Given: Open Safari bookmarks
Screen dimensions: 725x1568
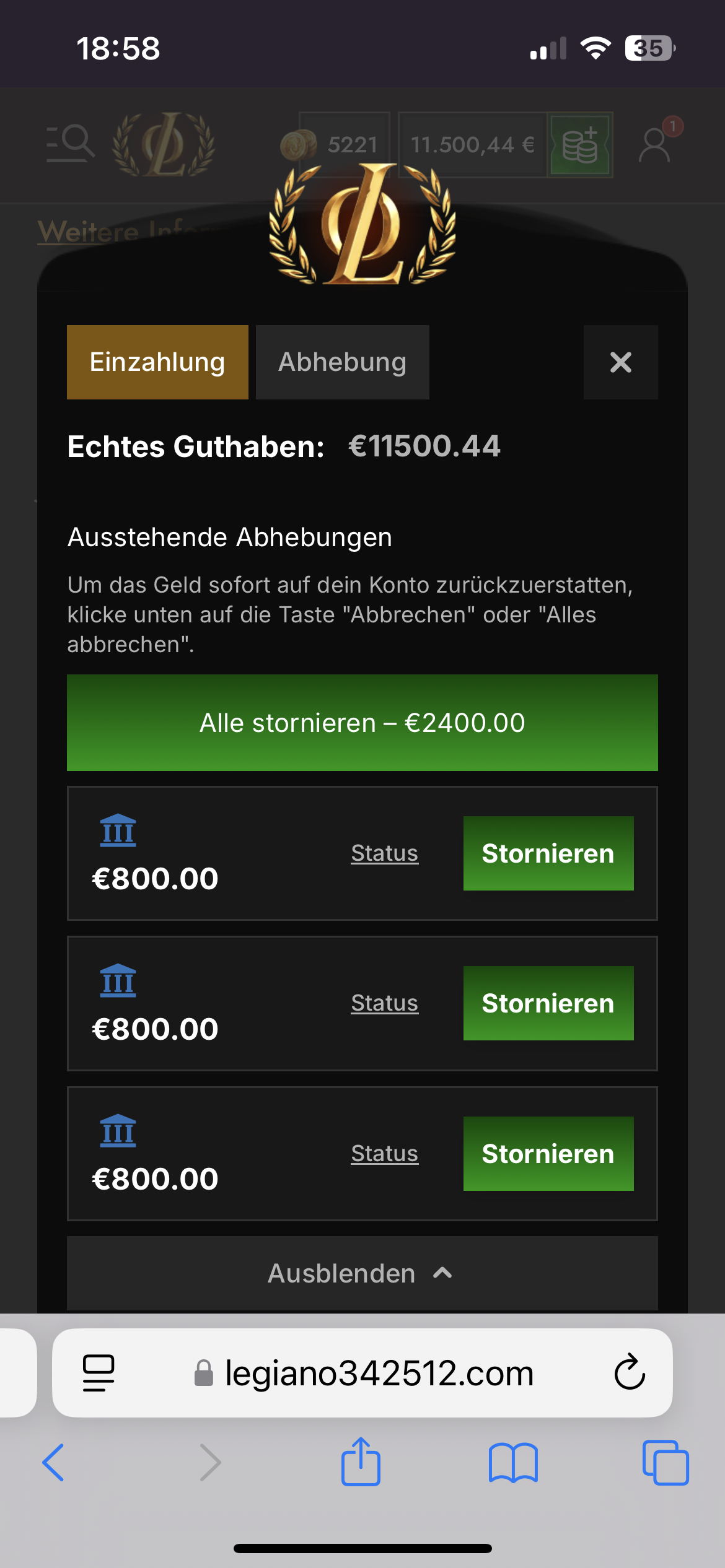Looking at the screenshot, I should (513, 1462).
